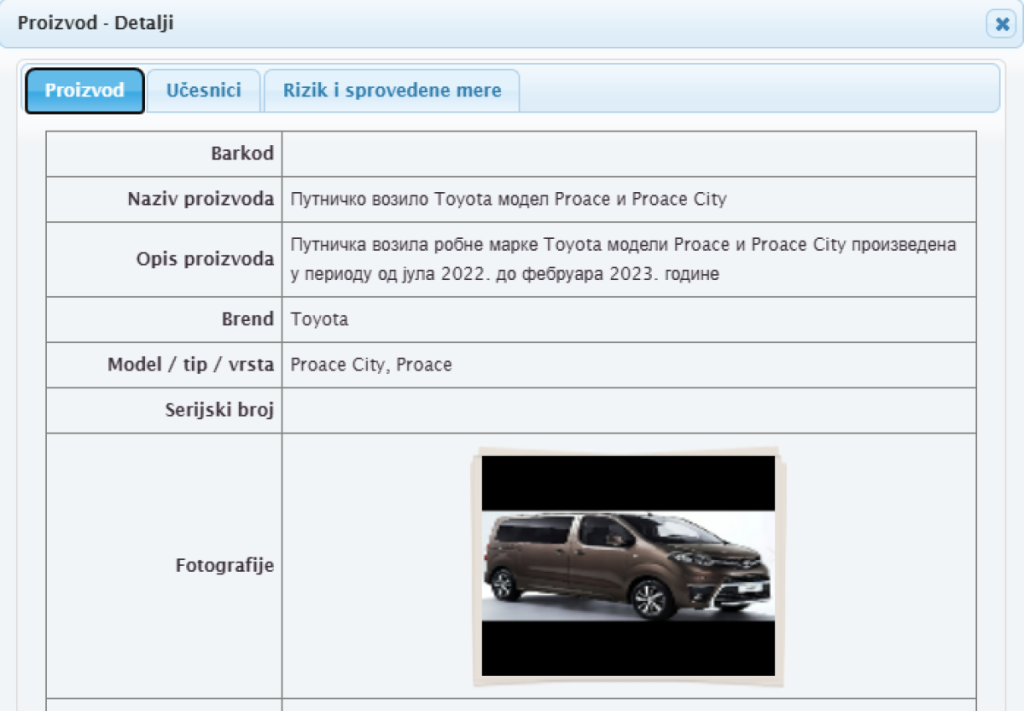Switch to the Proizvod tab
1024x711 pixels.
85,90
